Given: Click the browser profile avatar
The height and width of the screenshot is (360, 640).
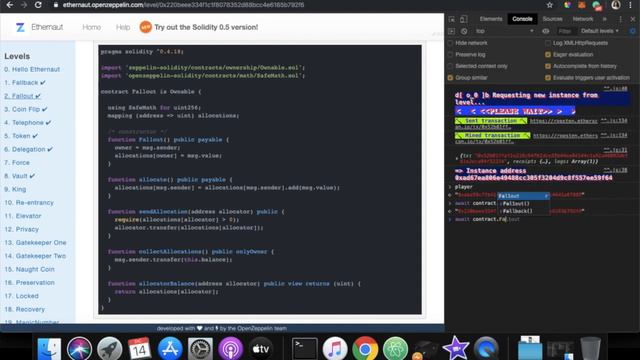Looking at the screenshot, I should click(x=616, y=5).
